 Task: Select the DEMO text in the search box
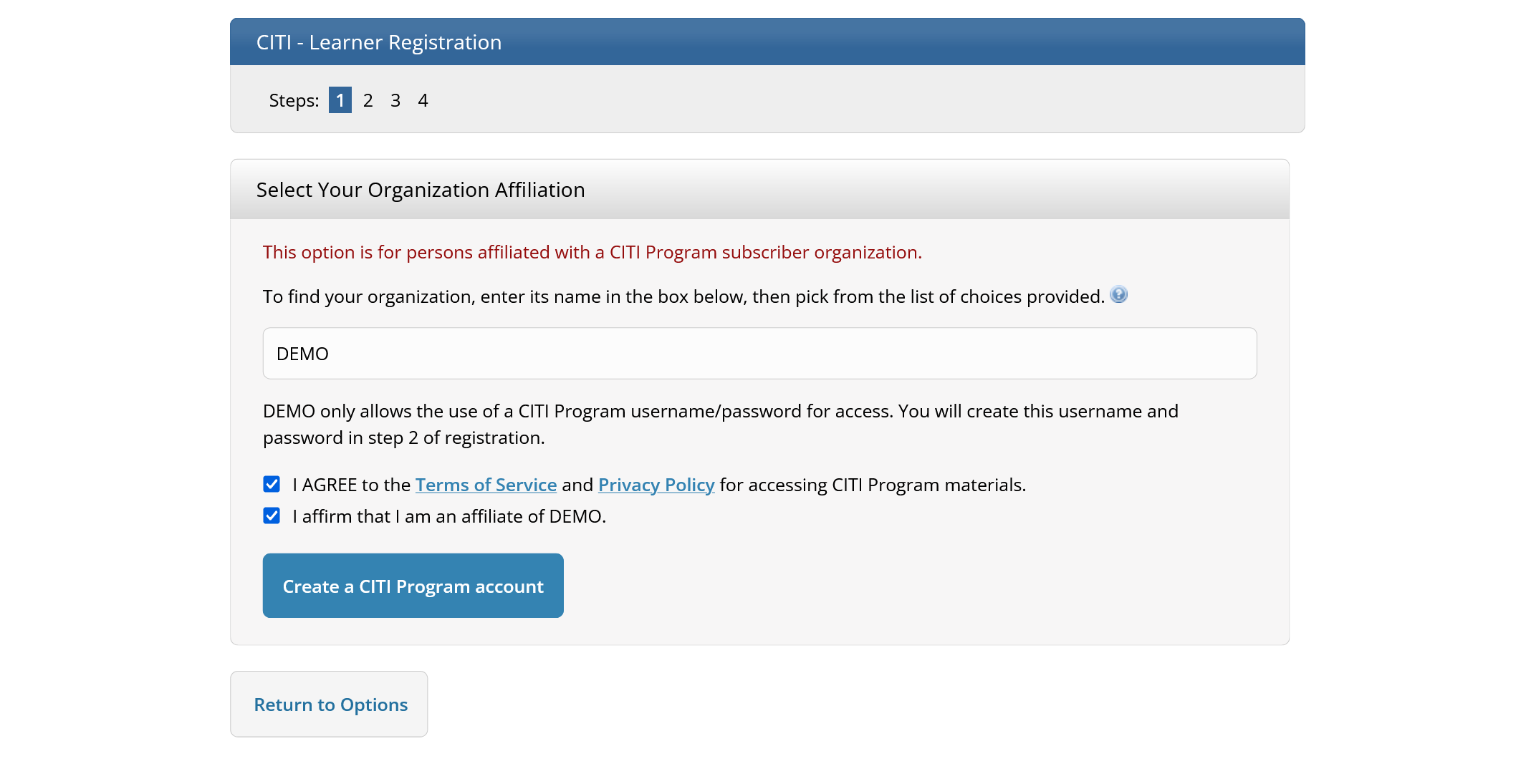[x=302, y=353]
